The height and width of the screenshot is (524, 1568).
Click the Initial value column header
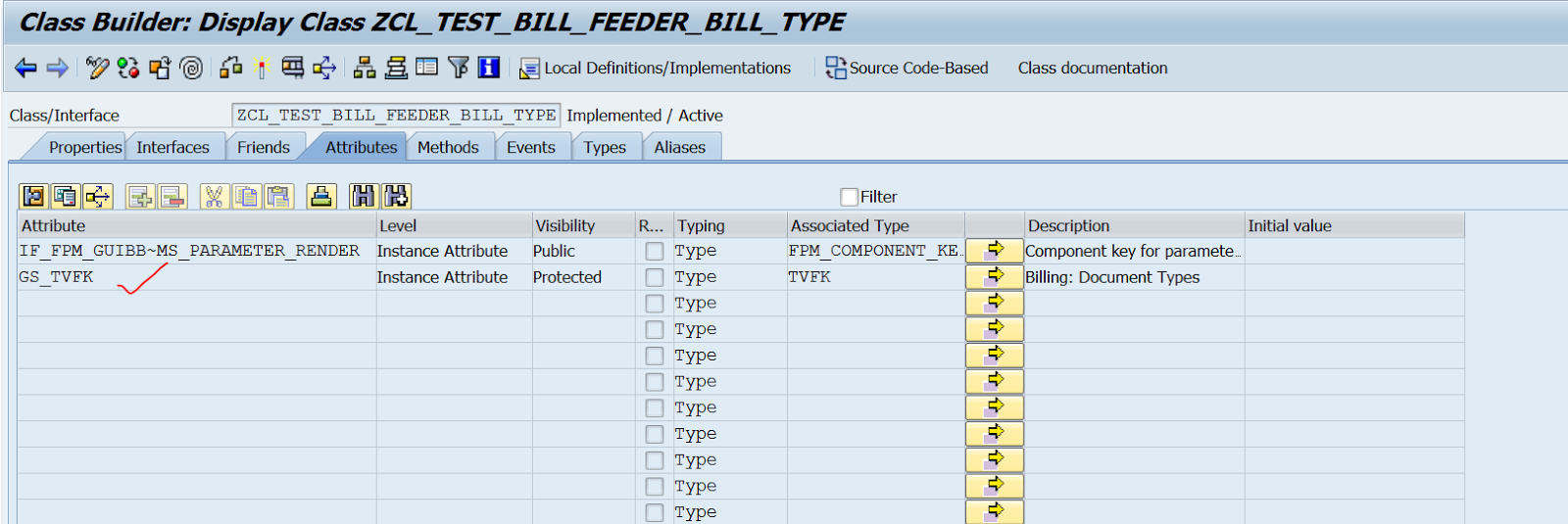coord(1354,225)
